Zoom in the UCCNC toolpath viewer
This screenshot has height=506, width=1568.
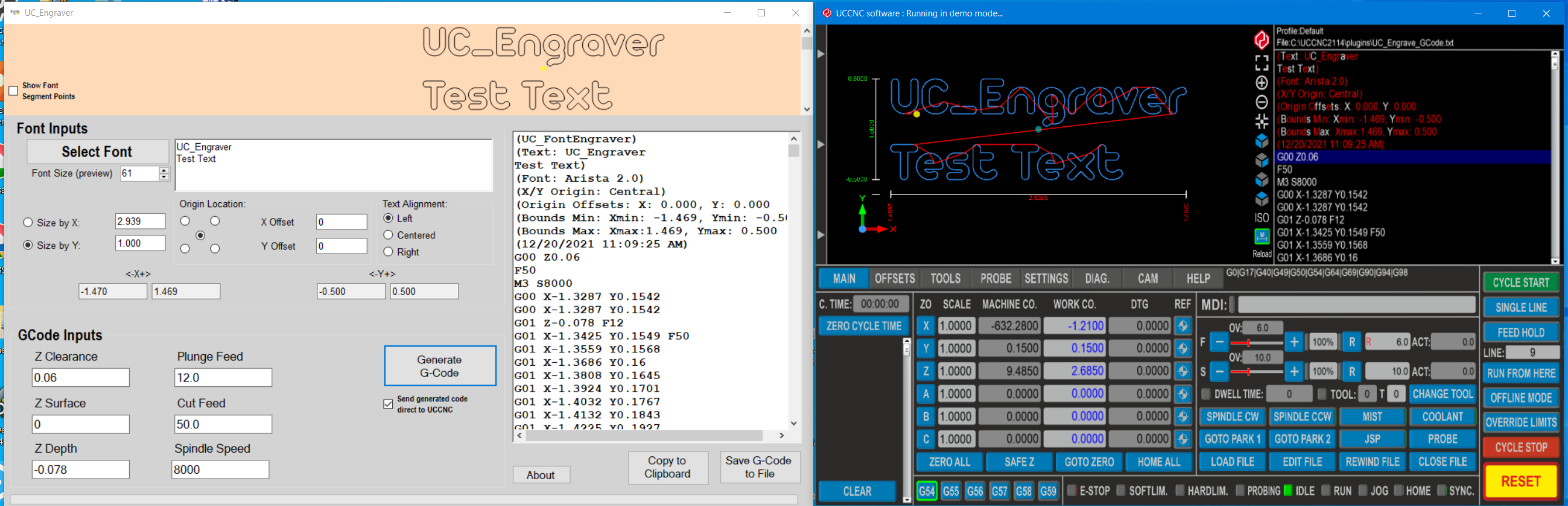pyautogui.click(x=1262, y=83)
